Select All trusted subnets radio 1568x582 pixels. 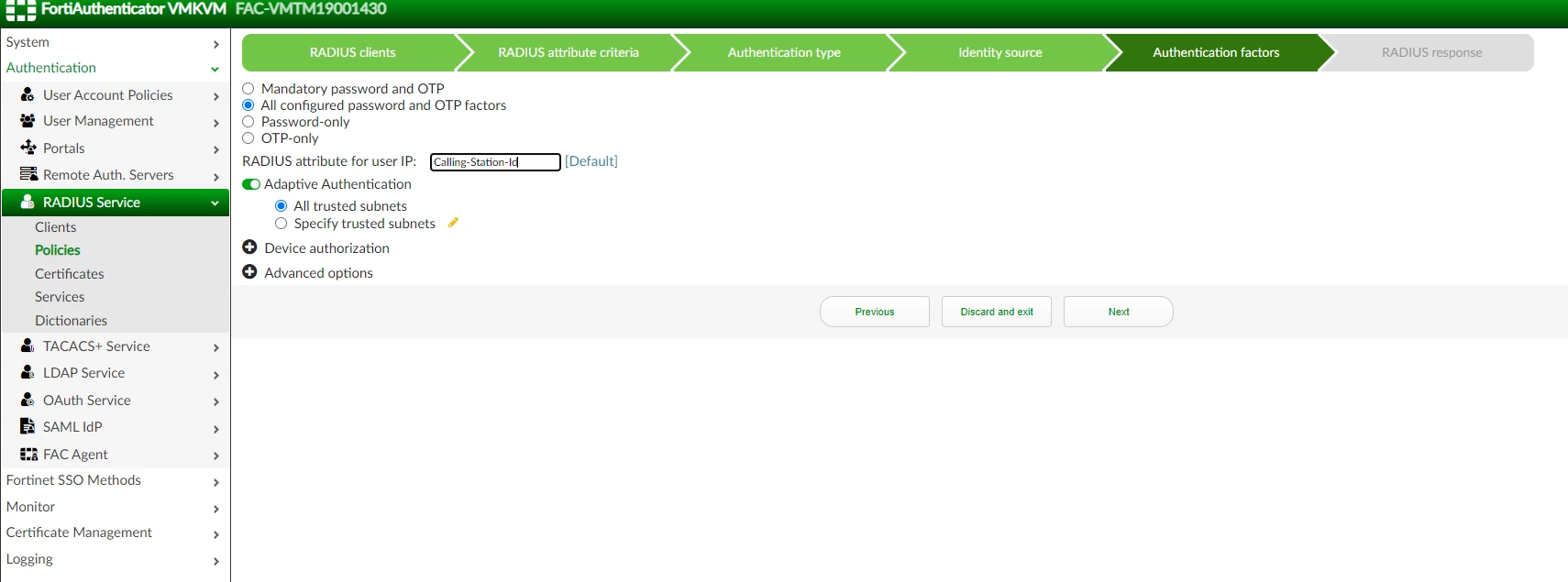282,206
